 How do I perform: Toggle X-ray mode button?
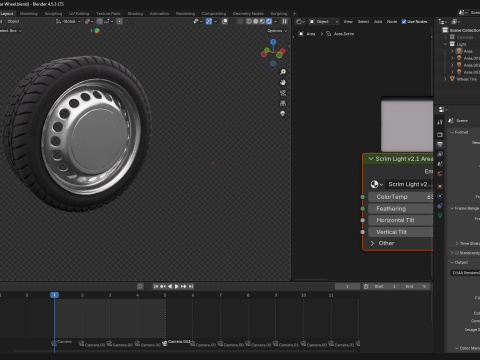tap(240, 21)
